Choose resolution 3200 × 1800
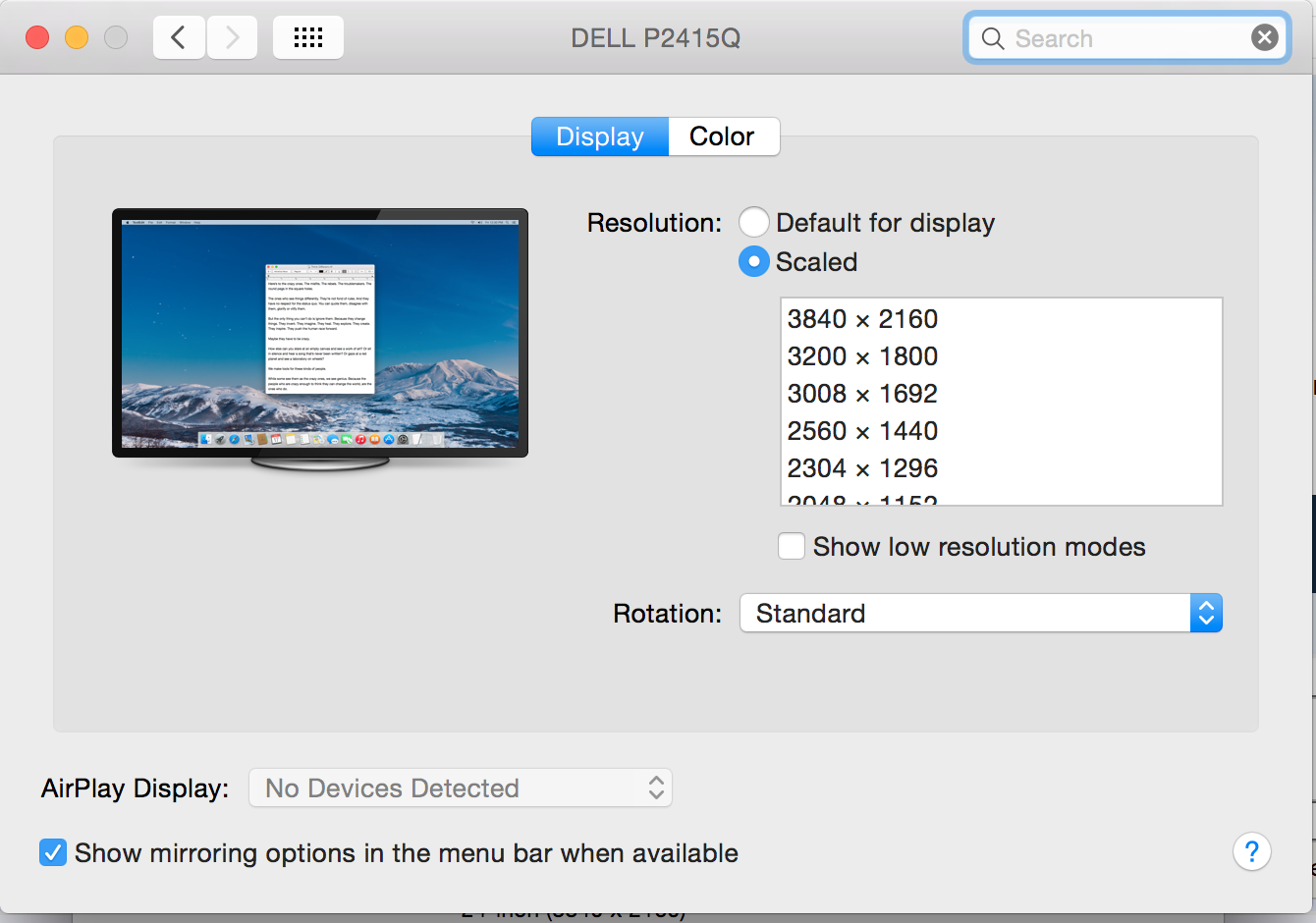The width and height of the screenshot is (1316, 923). coord(1002,356)
